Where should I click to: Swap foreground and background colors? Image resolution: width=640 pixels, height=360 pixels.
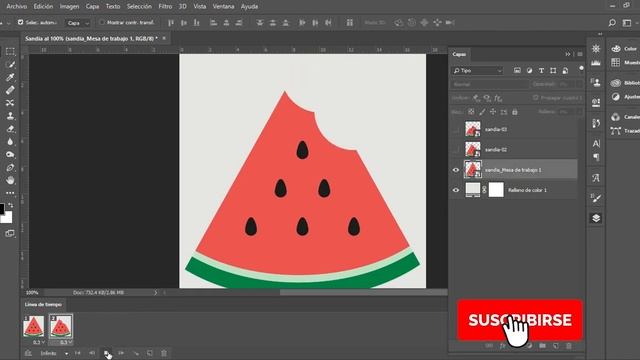tap(11, 205)
